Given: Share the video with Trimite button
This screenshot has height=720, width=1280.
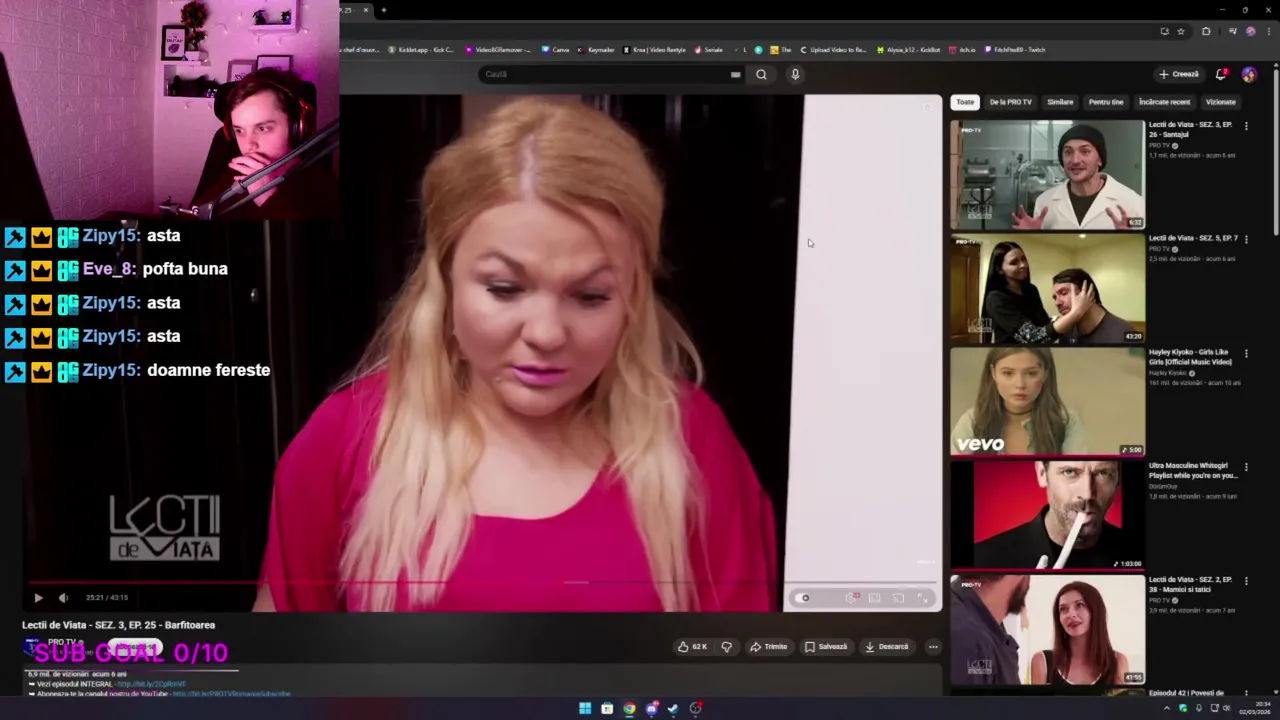Looking at the screenshot, I should click(769, 647).
